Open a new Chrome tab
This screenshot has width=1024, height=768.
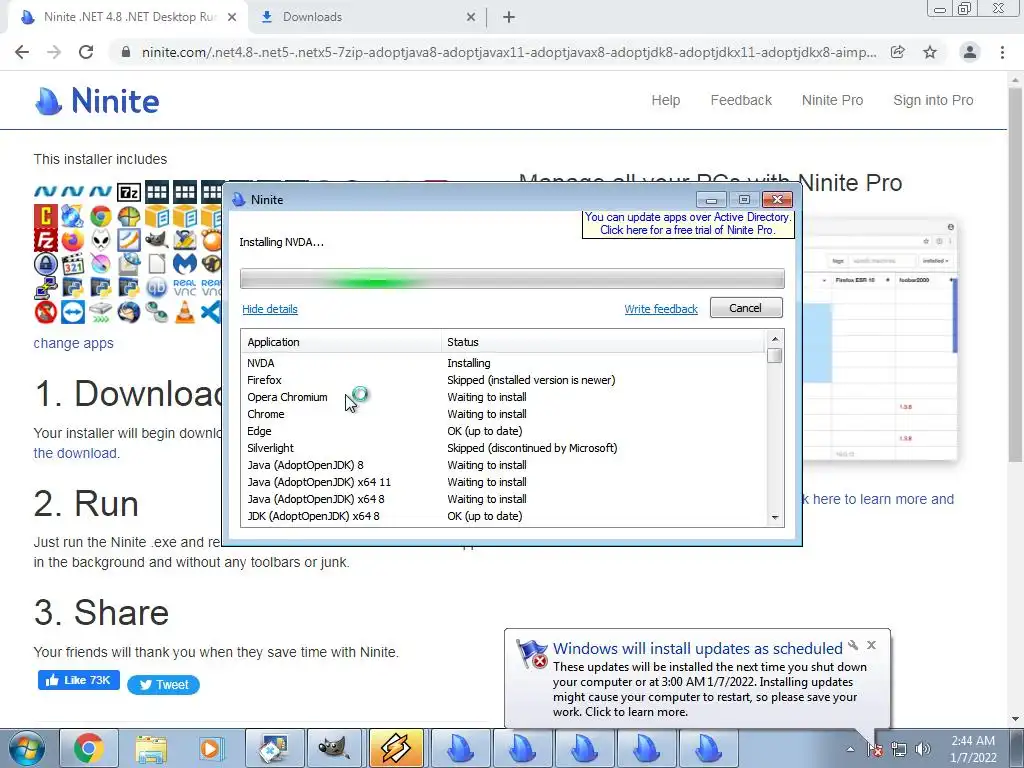509,18
